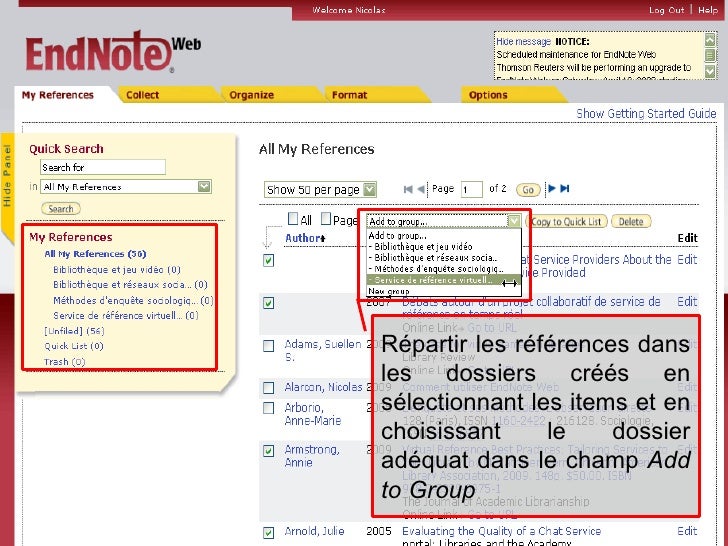Check the Adams, Suellen row checkbox

point(268,346)
